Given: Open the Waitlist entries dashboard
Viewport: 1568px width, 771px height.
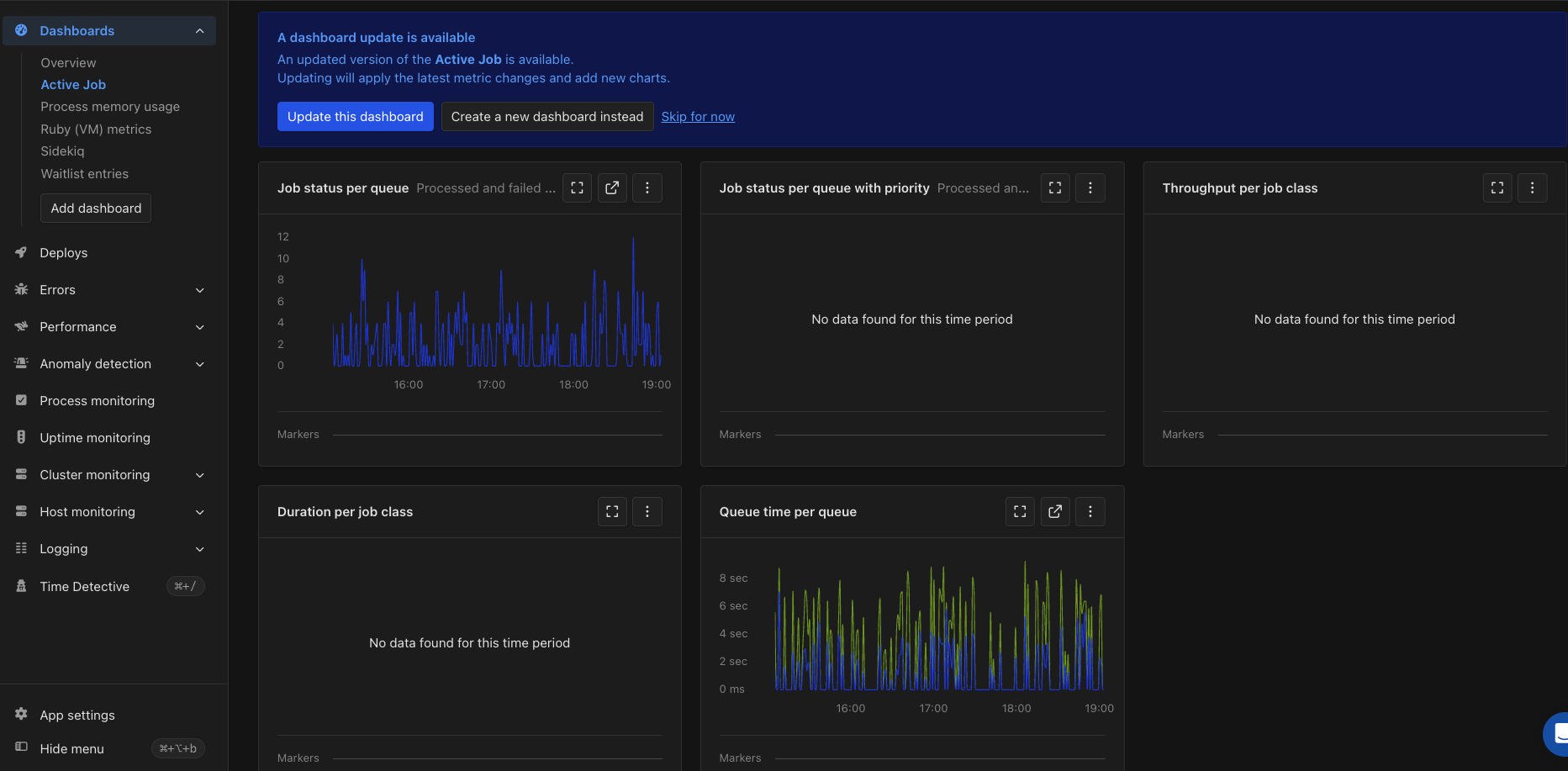Looking at the screenshot, I should coord(84,173).
